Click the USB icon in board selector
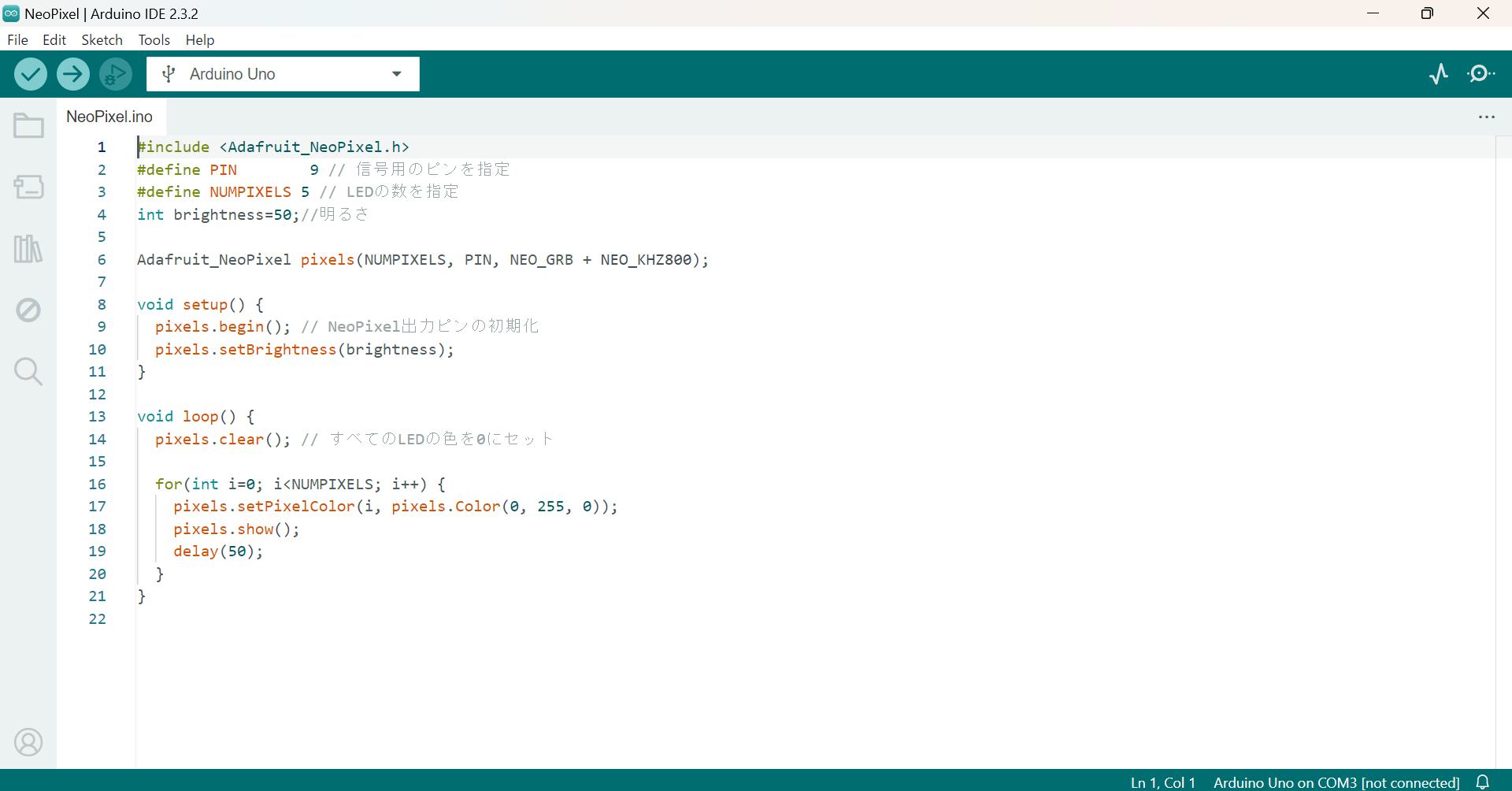This screenshot has width=1512, height=791. pos(168,74)
